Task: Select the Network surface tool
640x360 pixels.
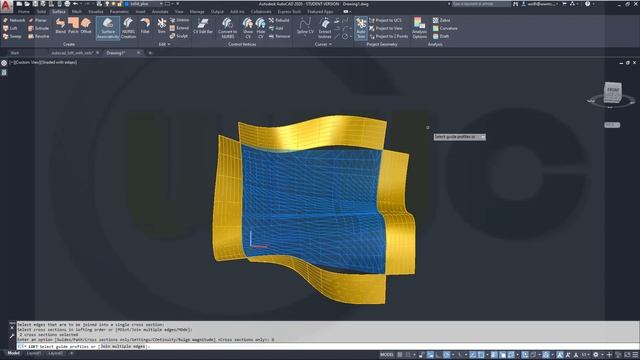Action: pos(14,20)
